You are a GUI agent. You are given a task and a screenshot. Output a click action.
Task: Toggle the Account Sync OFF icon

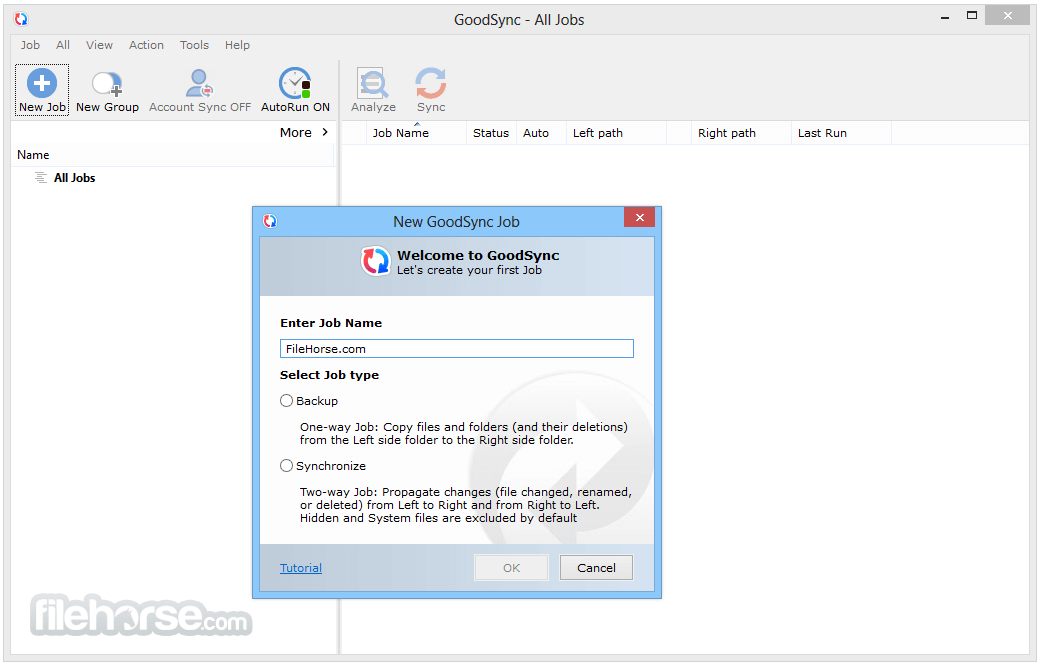pyautogui.click(x=199, y=84)
